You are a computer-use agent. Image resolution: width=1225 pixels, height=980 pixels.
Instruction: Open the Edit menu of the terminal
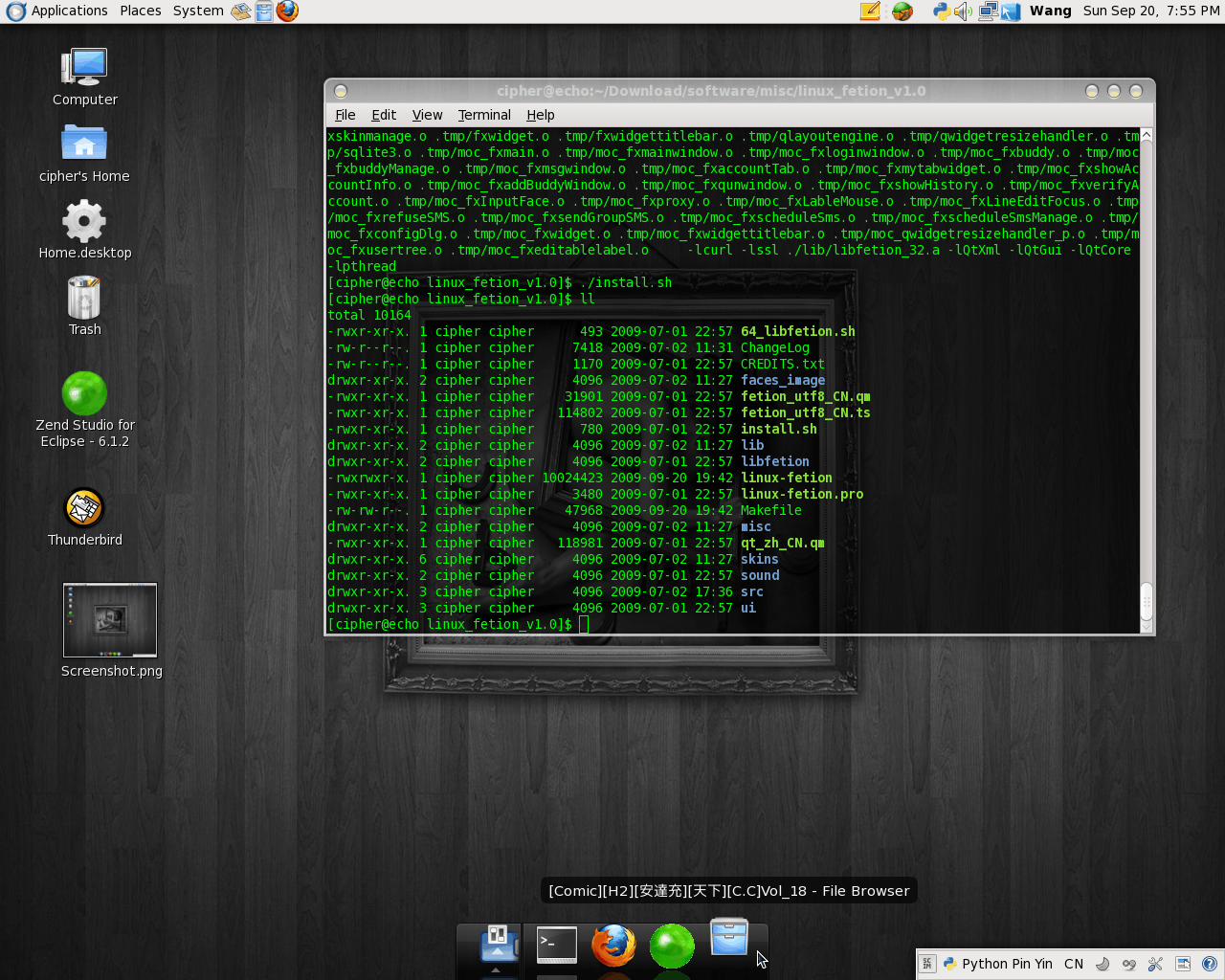[384, 115]
